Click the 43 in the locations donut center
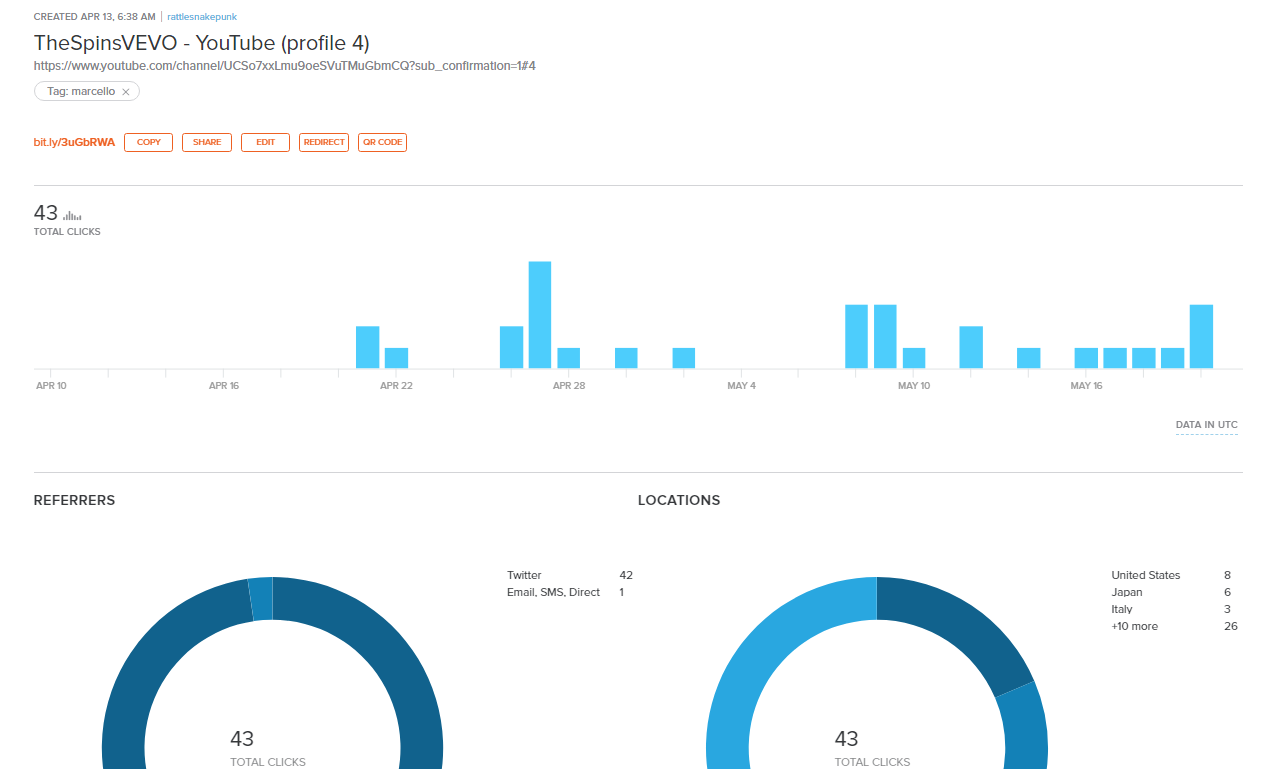The height and width of the screenshot is (769, 1271). pyautogui.click(x=846, y=739)
